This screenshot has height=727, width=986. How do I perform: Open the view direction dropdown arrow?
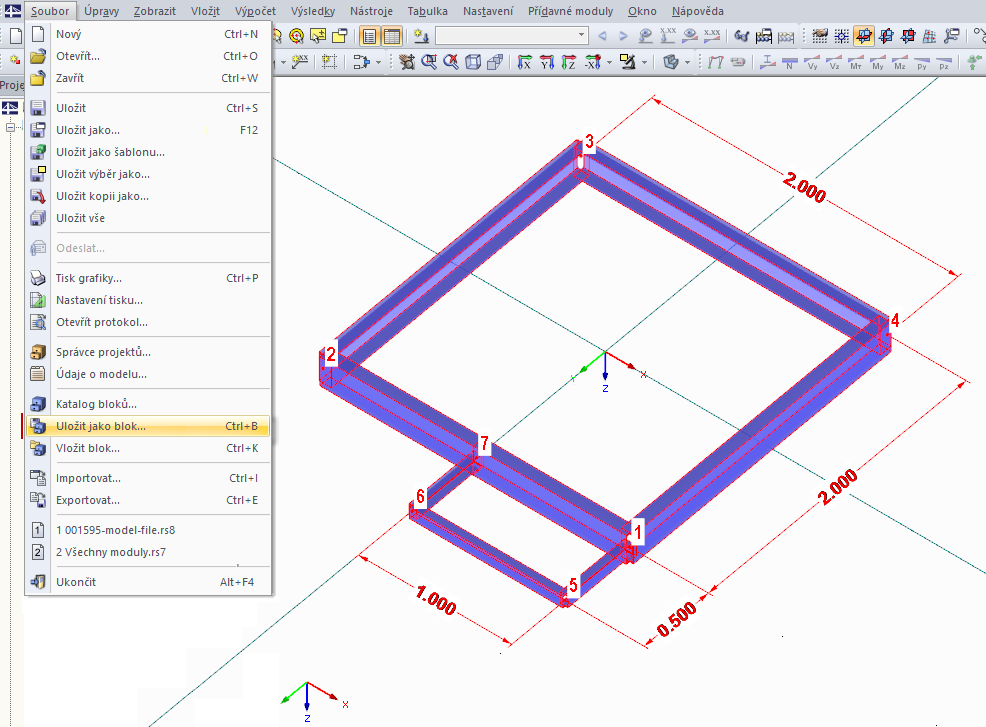tap(609, 63)
